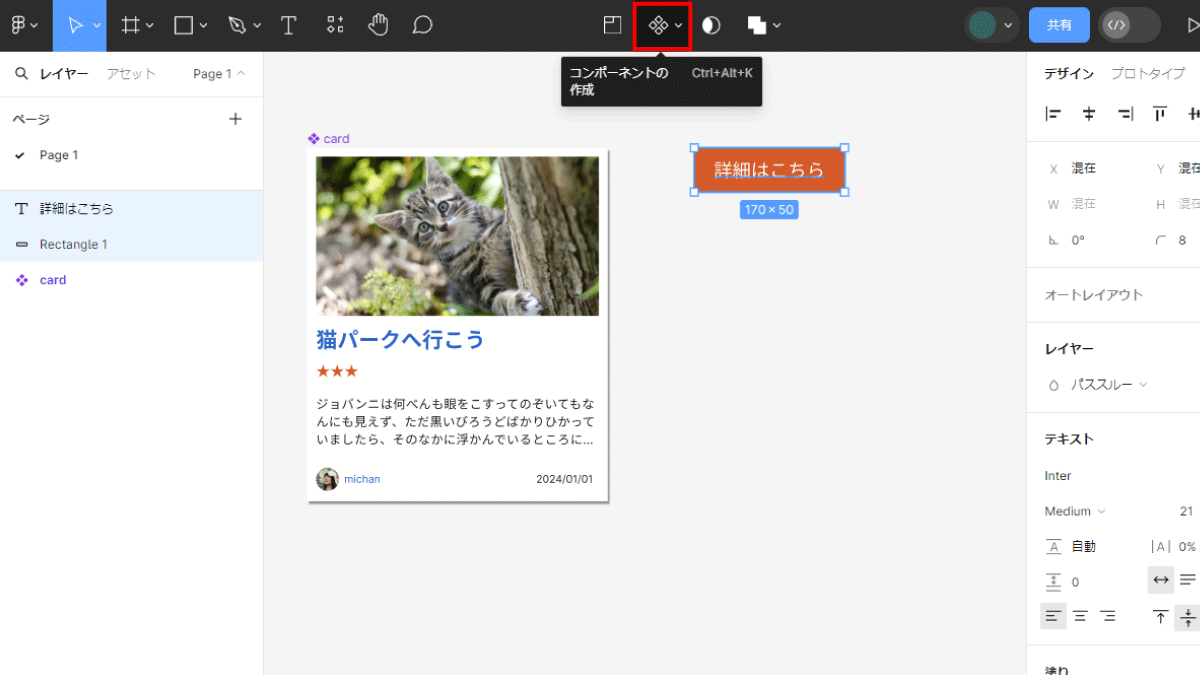Screen dimensions: 1200x675
Task: Click the frame resize icon in toolbar
Action: coord(612,26)
